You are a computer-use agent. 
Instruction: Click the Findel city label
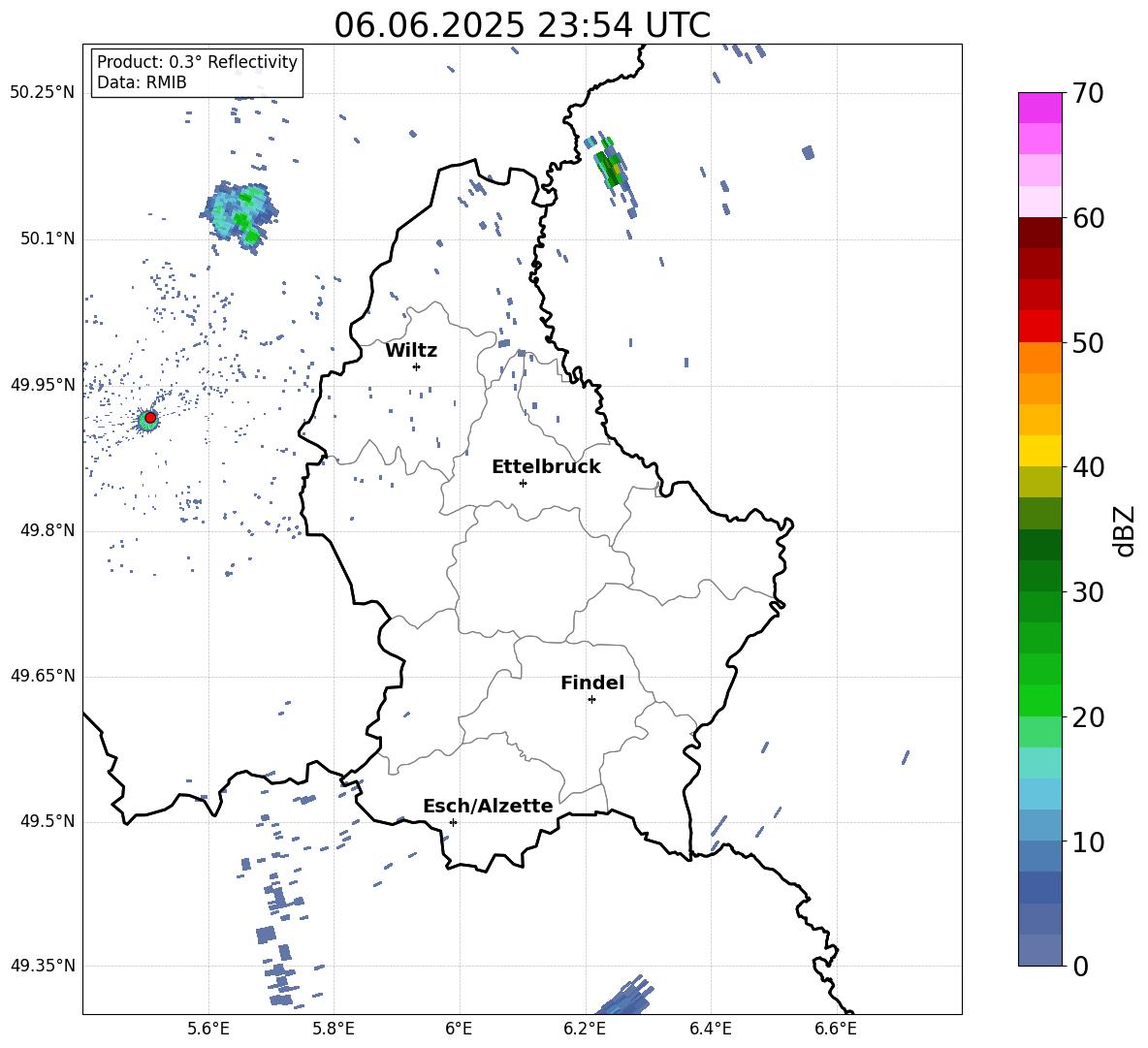tap(592, 683)
